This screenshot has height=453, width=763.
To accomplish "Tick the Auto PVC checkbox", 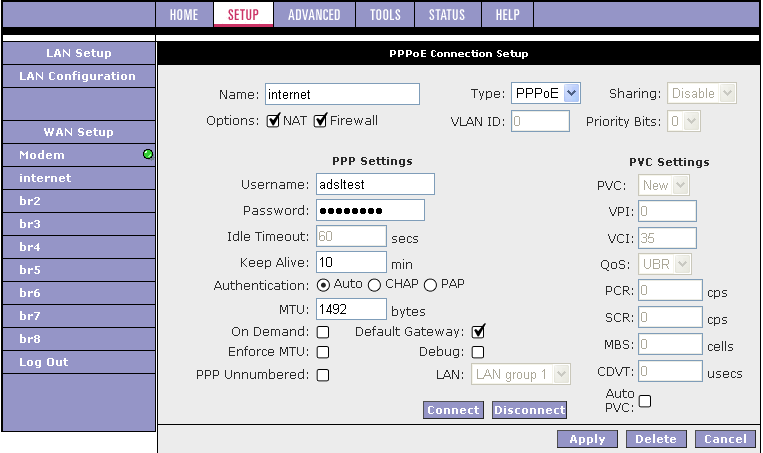I will coord(645,401).
